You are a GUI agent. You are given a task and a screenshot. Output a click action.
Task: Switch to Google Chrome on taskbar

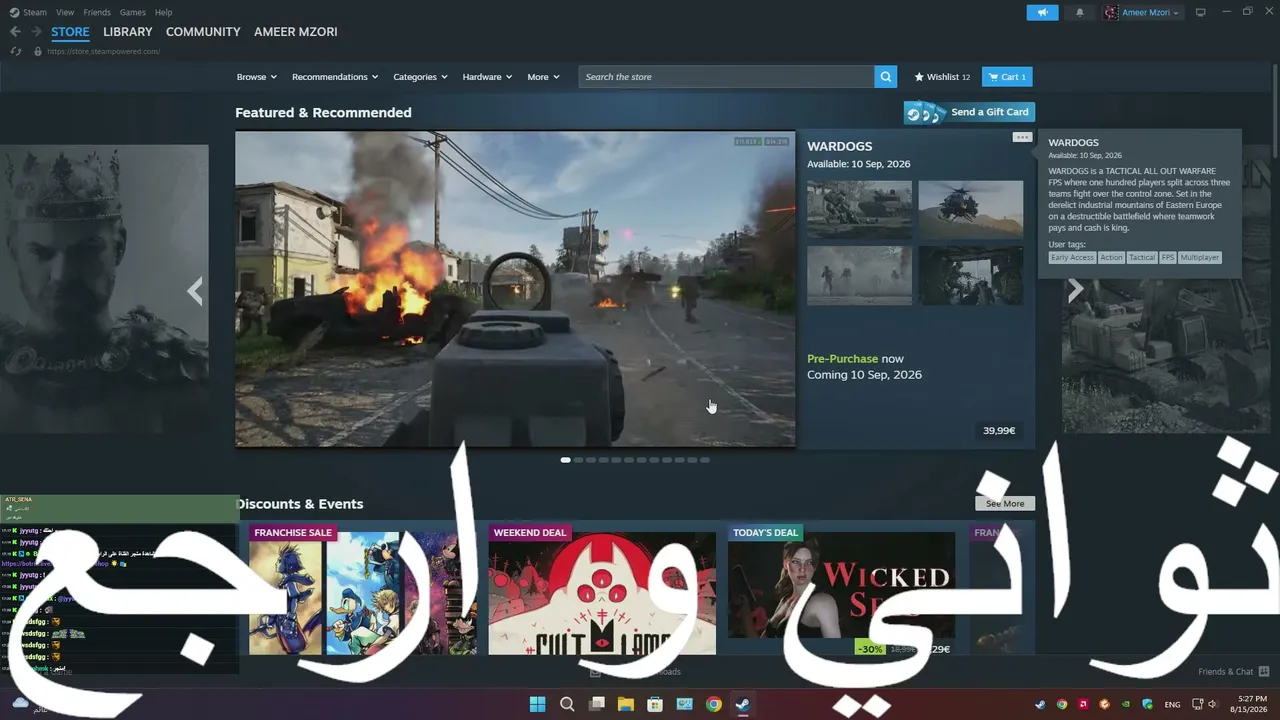point(714,704)
